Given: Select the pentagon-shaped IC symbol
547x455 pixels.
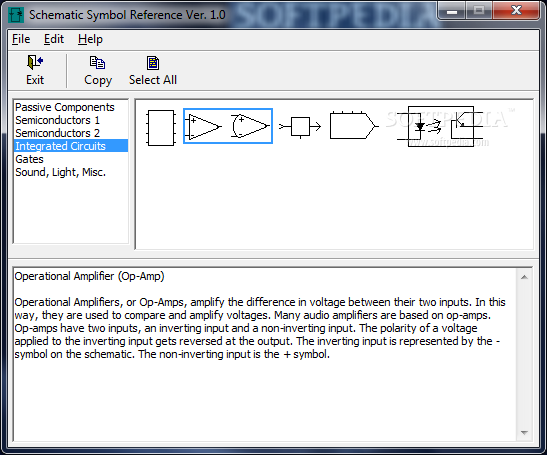Looking at the screenshot, I should tap(354, 125).
